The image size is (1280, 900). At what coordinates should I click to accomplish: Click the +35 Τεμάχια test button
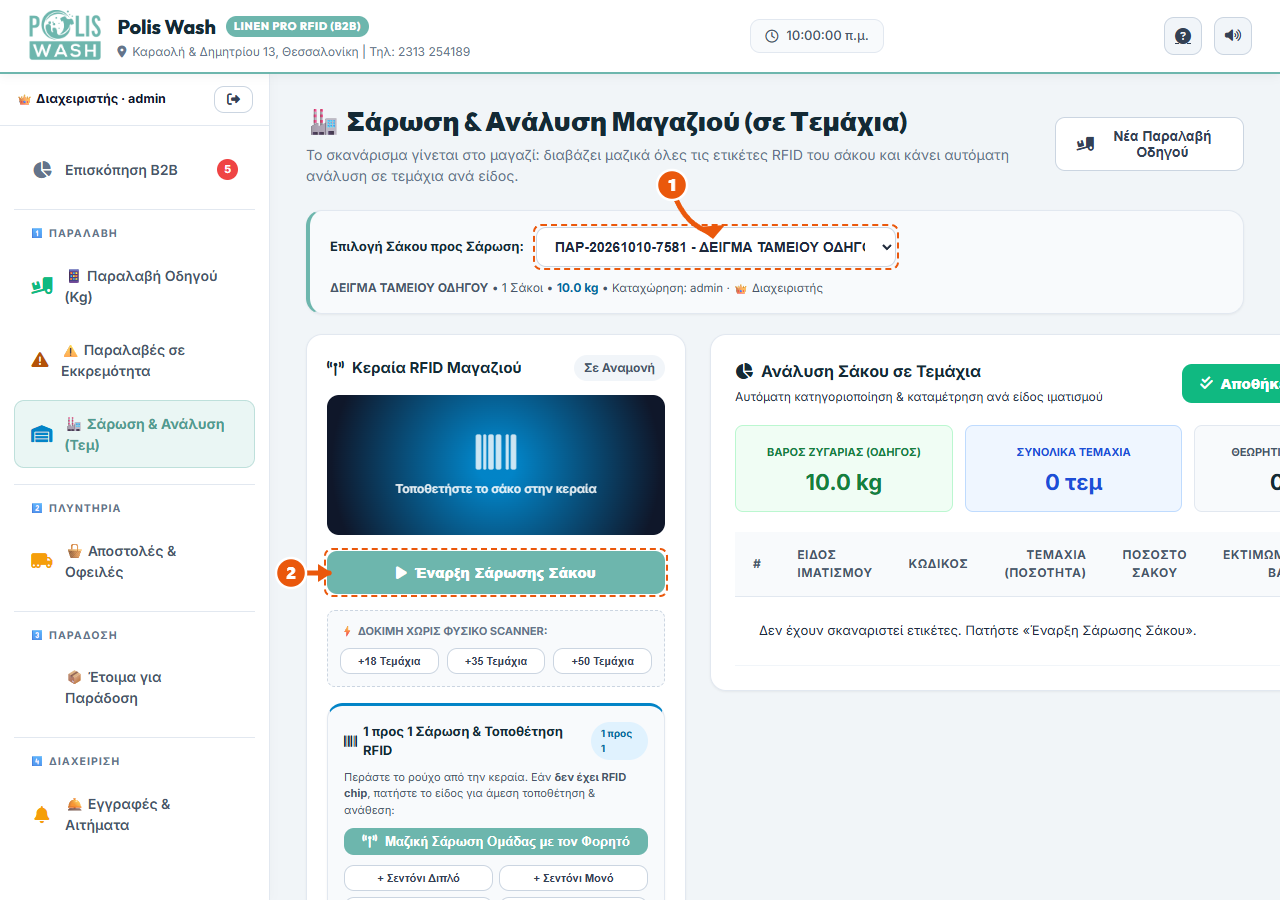496,661
